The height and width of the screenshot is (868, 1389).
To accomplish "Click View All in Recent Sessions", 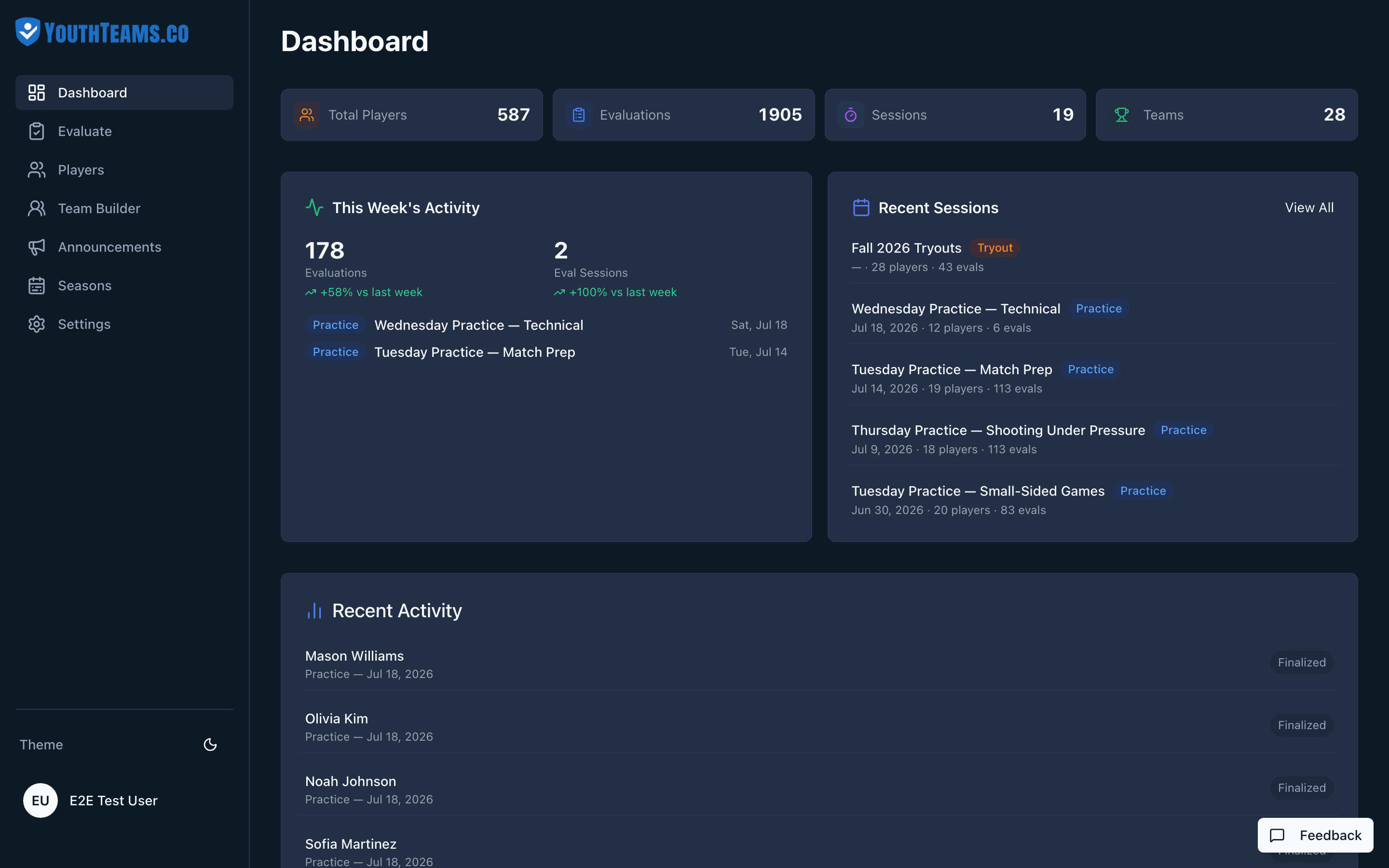I will (1309, 207).
